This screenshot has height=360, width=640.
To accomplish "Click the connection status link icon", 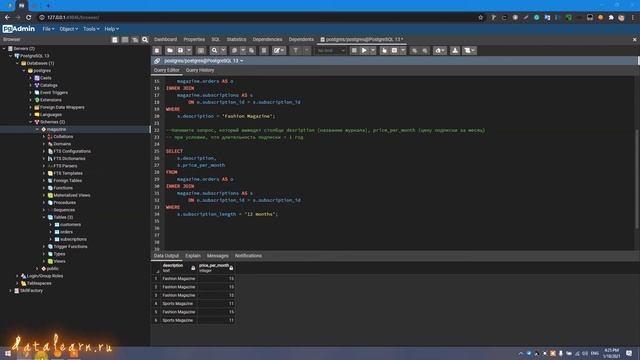I will pyautogui.click(x=157, y=61).
